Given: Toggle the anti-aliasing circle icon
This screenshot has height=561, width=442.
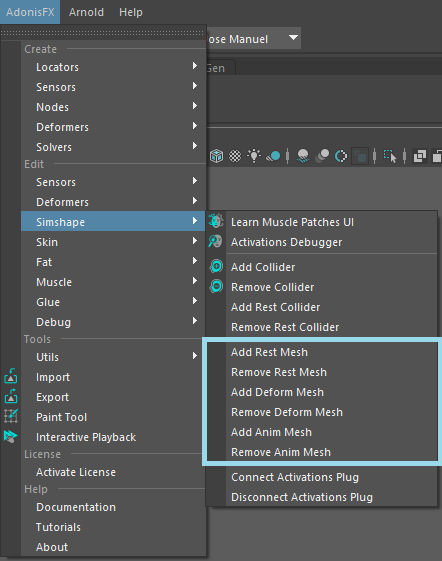Looking at the screenshot, I should [341, 156].
